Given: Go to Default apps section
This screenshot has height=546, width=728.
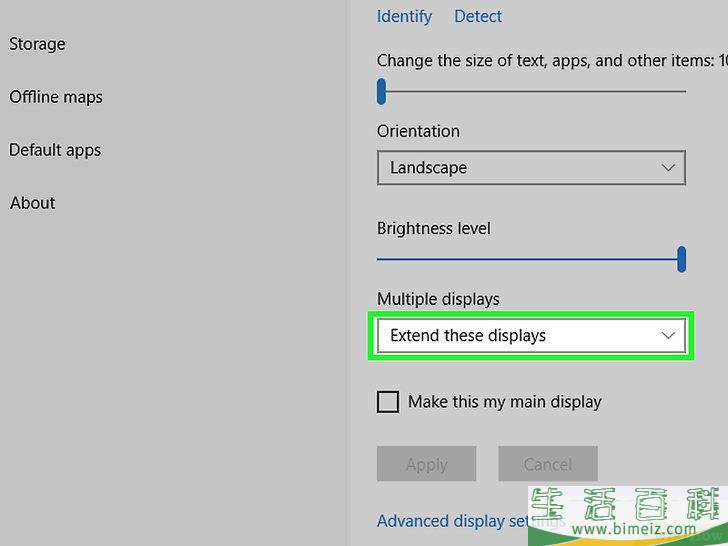Looking at the screenshot, I should click(x=55, y=150).
